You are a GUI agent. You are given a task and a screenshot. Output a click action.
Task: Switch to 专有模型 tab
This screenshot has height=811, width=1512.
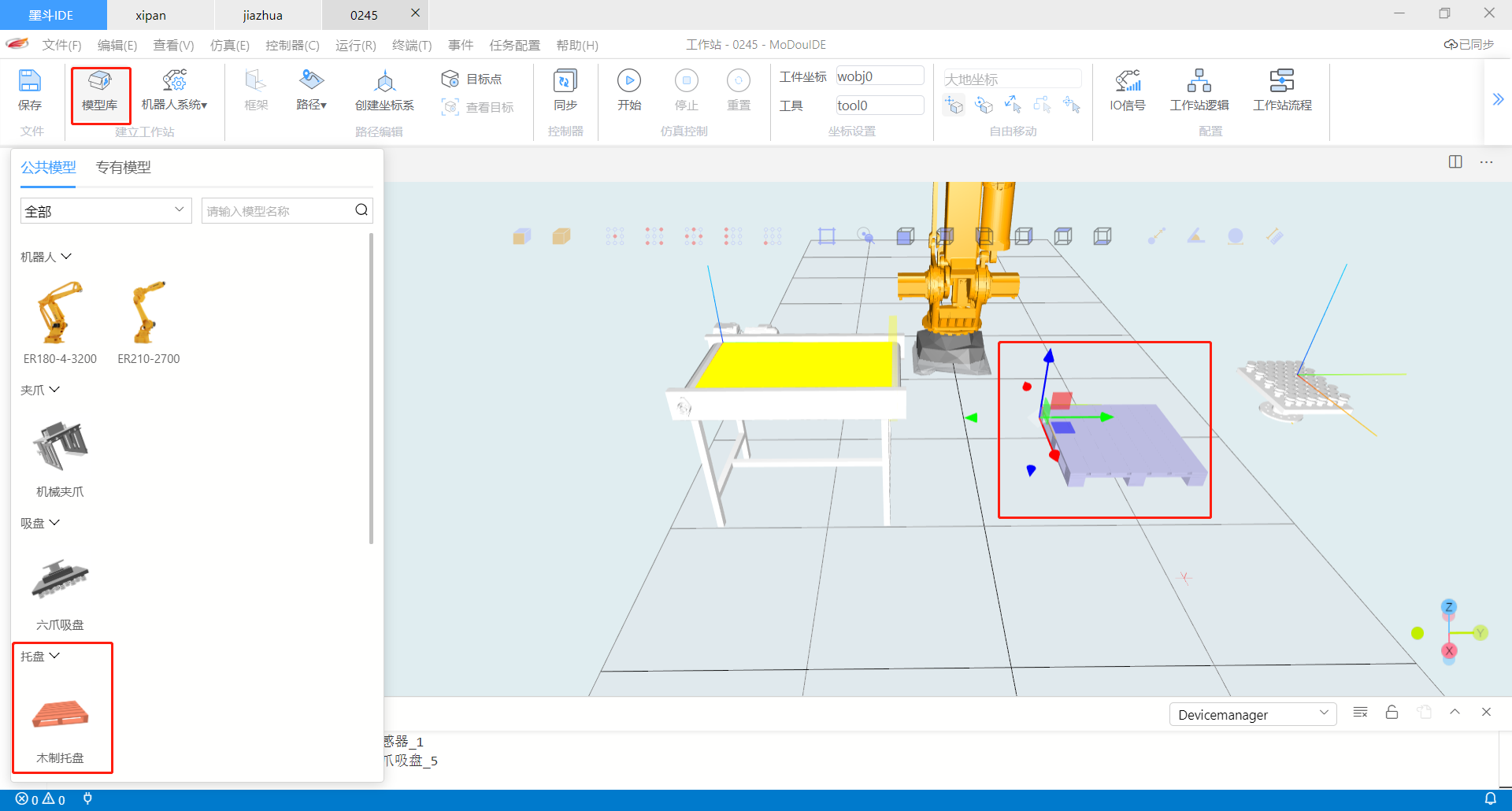tap(123, 167)
